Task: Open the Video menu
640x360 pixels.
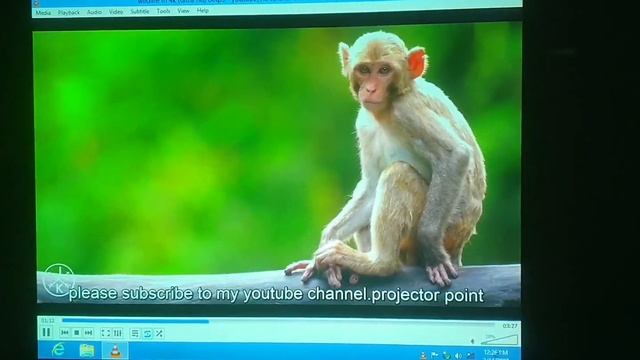Action: coord(116,12)
